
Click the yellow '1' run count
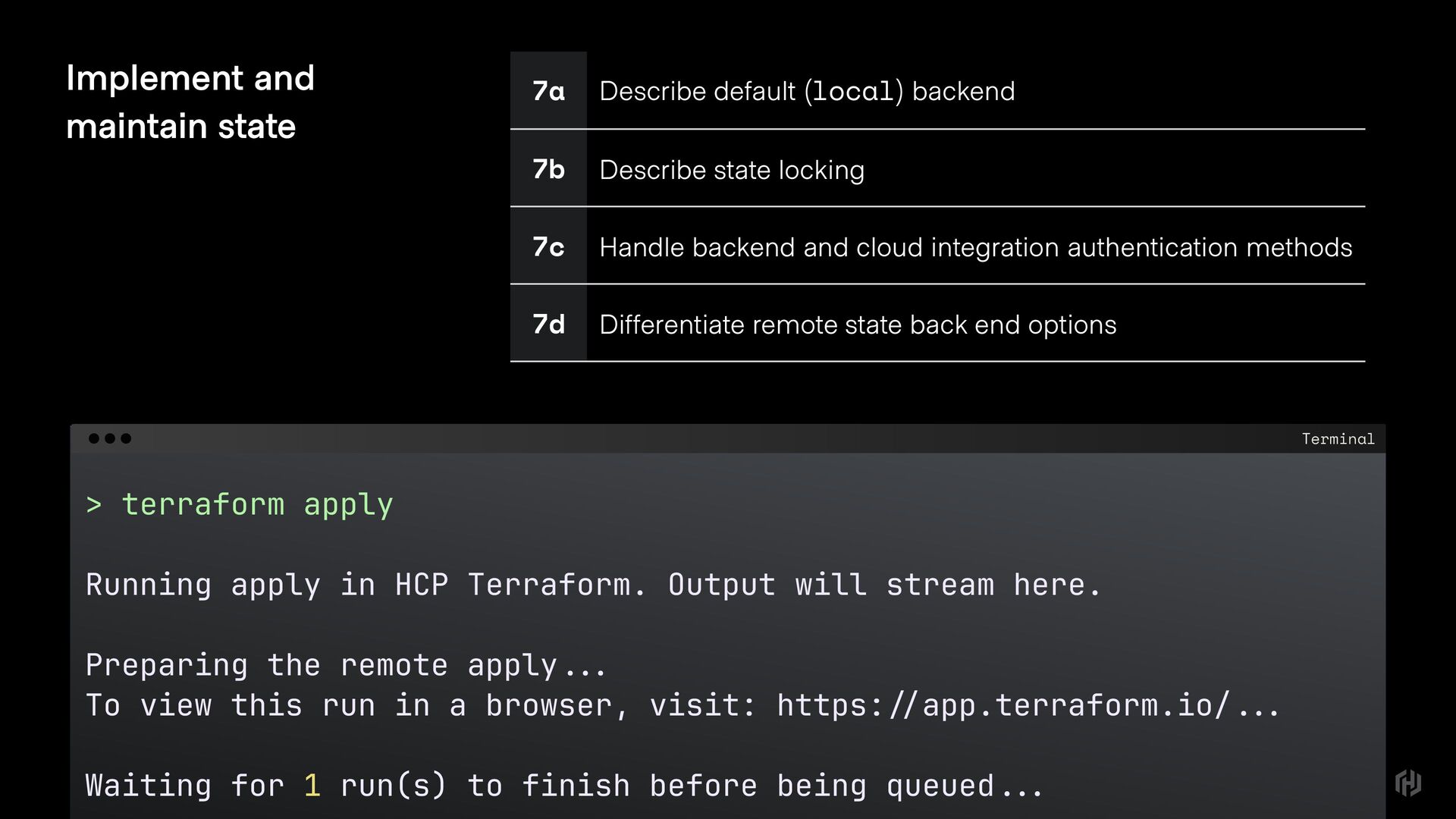coord(312,785)
